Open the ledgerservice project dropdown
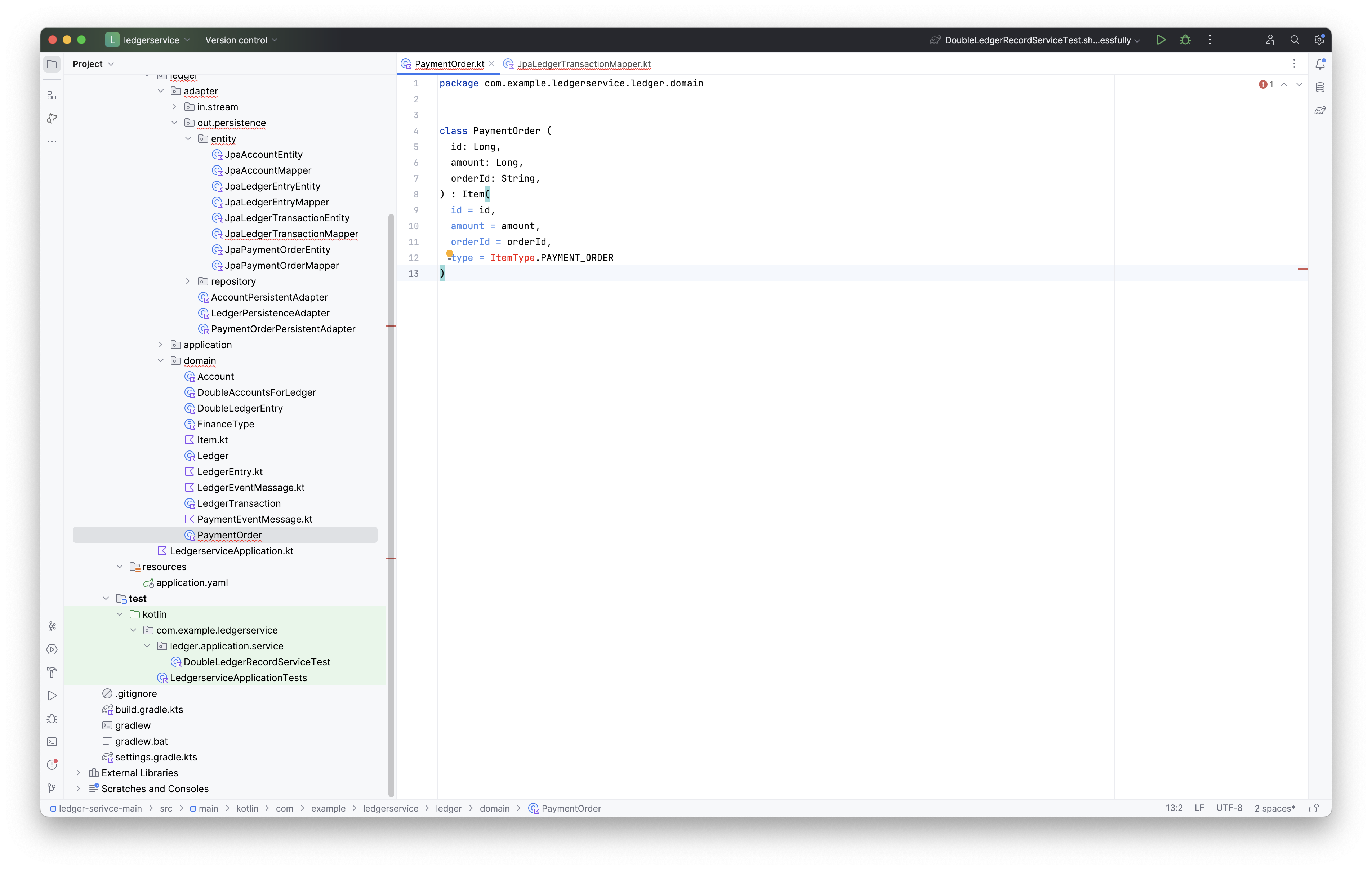1372x870 pixels. pyautogui.click(x=148, y=40)
